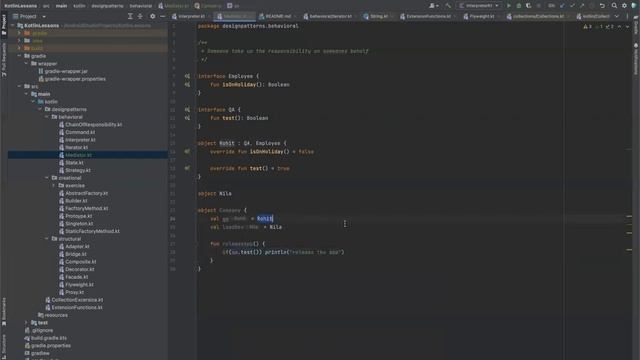
Task: Click gutter implemented icon beside interface QA
Action: (x=187, y=109)
